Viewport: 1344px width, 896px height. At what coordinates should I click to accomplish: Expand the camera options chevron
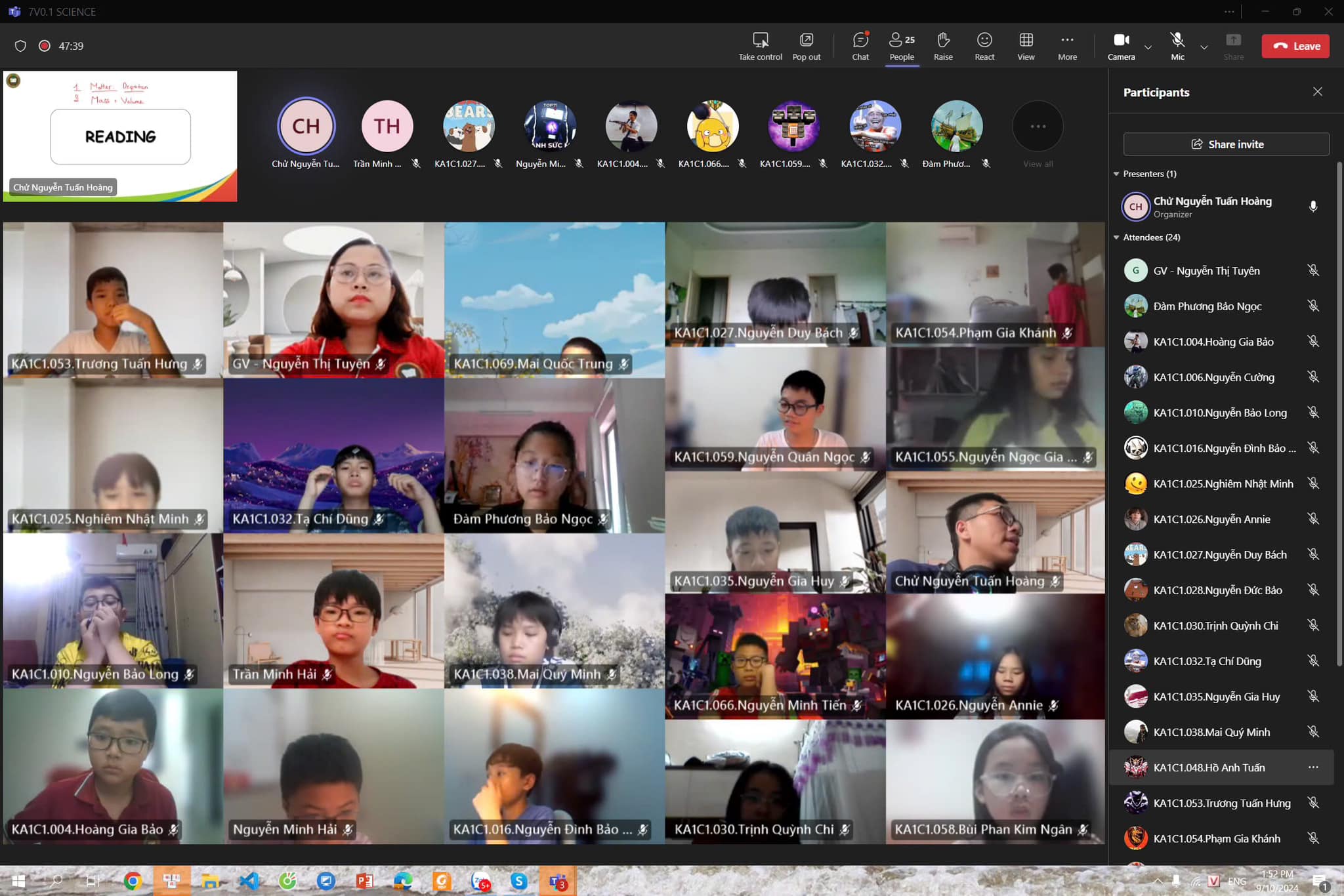(1148, 47)
